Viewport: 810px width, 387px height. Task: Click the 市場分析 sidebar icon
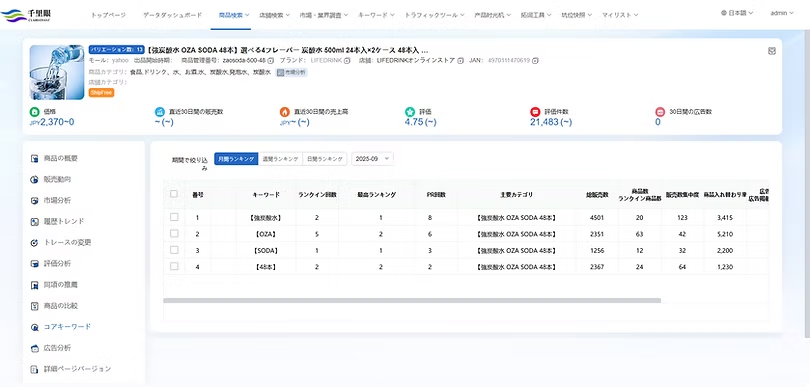[x=35, y=200]
